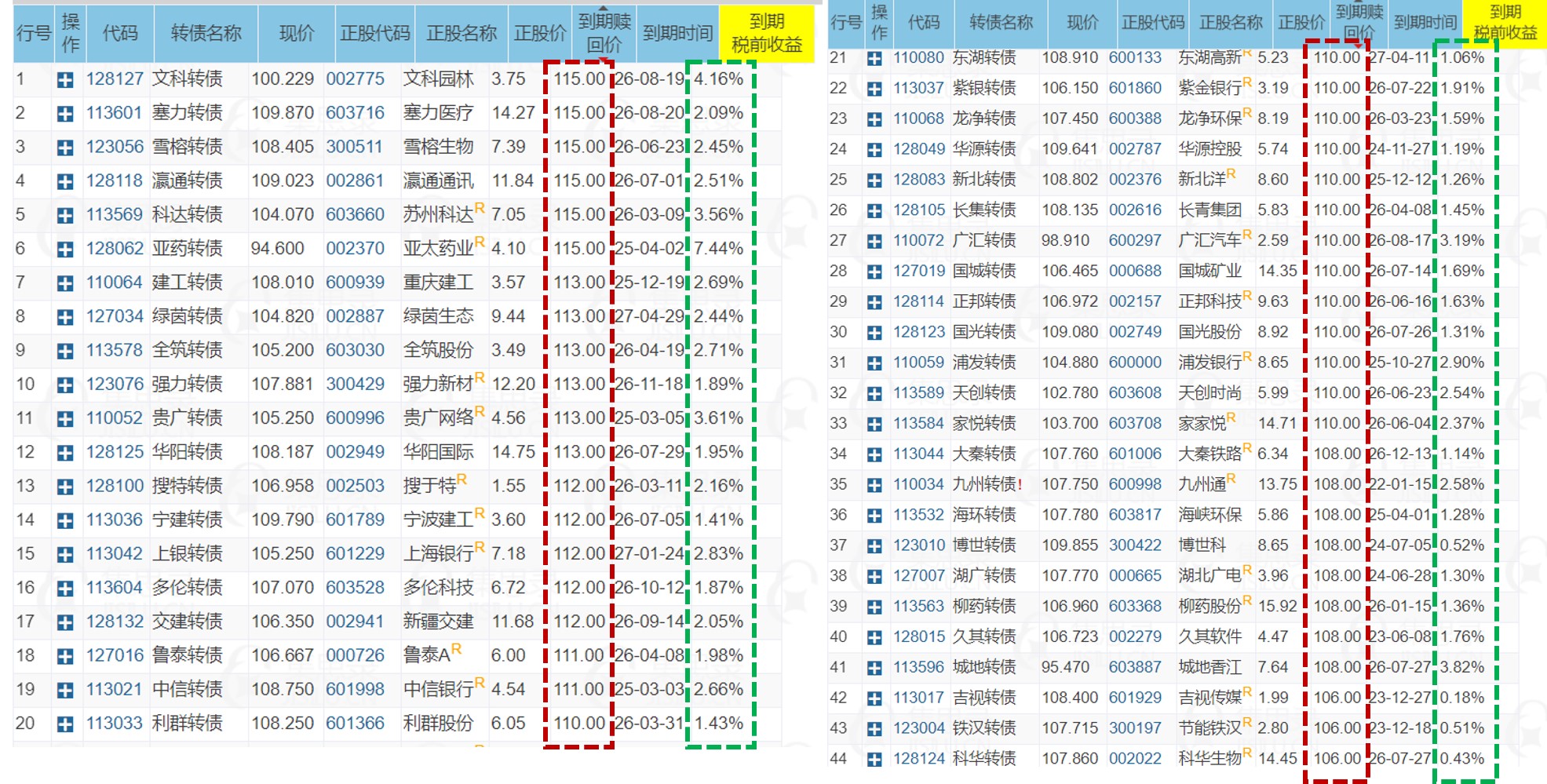Click the plus icon for 128105 长集转债

874,211
